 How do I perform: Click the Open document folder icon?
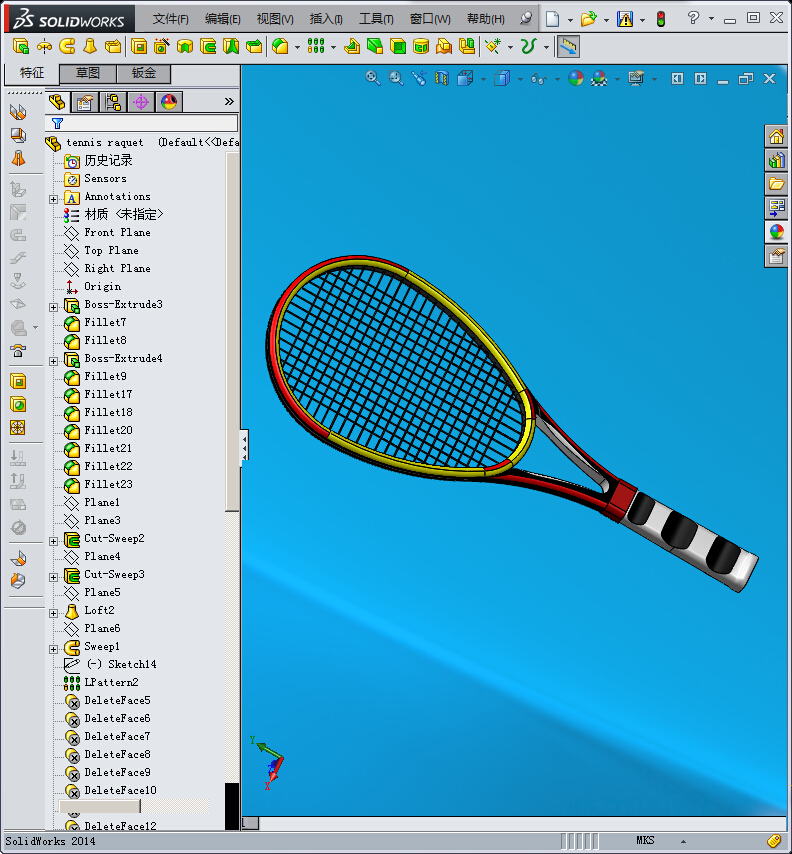[589, 19]
